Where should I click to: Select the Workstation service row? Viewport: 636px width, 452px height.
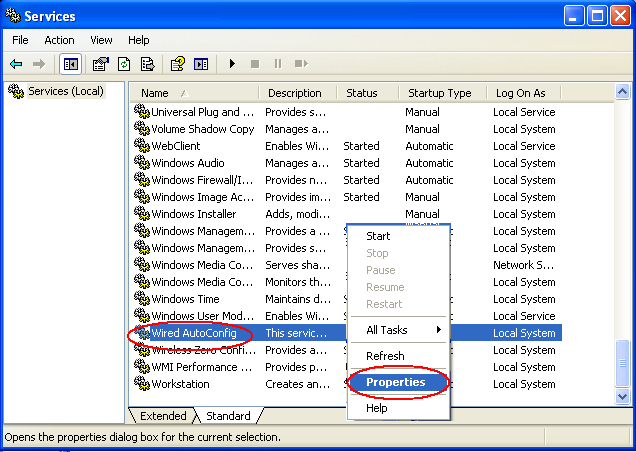tap(180, 384)
